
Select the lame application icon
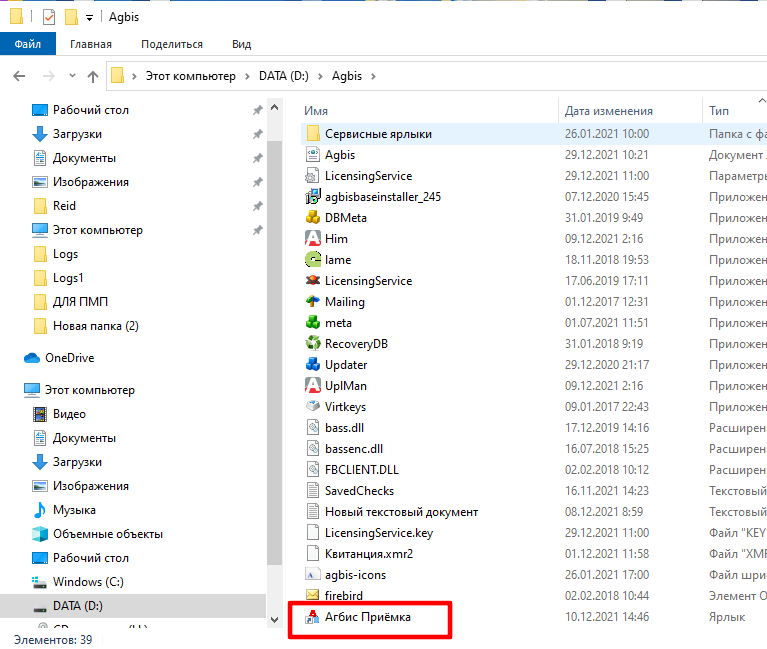click(x=313, y=260)
